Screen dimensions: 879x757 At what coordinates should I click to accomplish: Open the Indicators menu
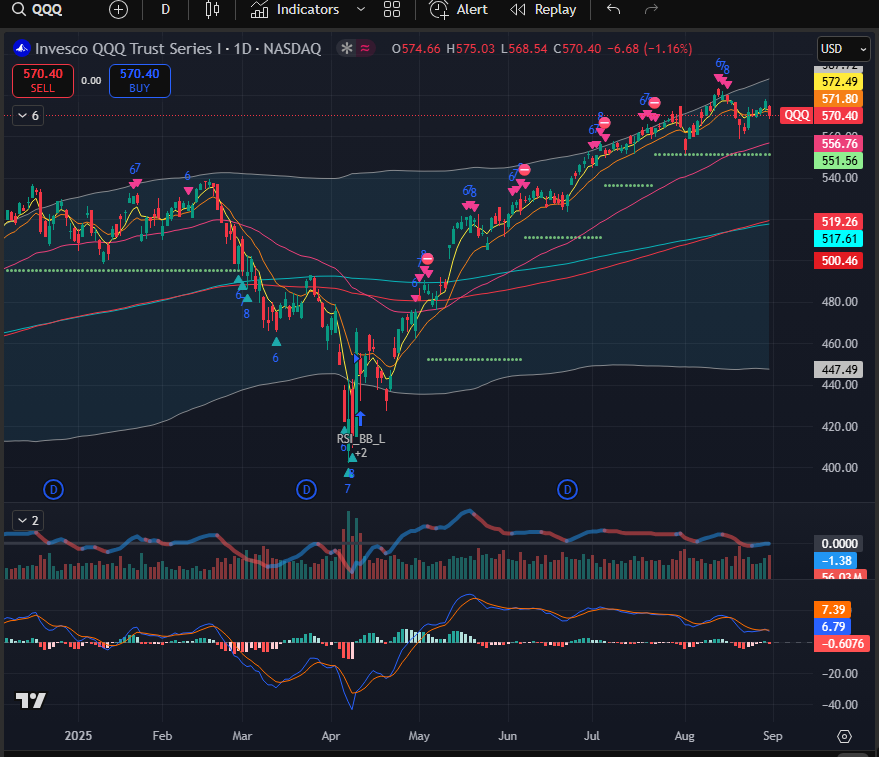tap(295, 10)
